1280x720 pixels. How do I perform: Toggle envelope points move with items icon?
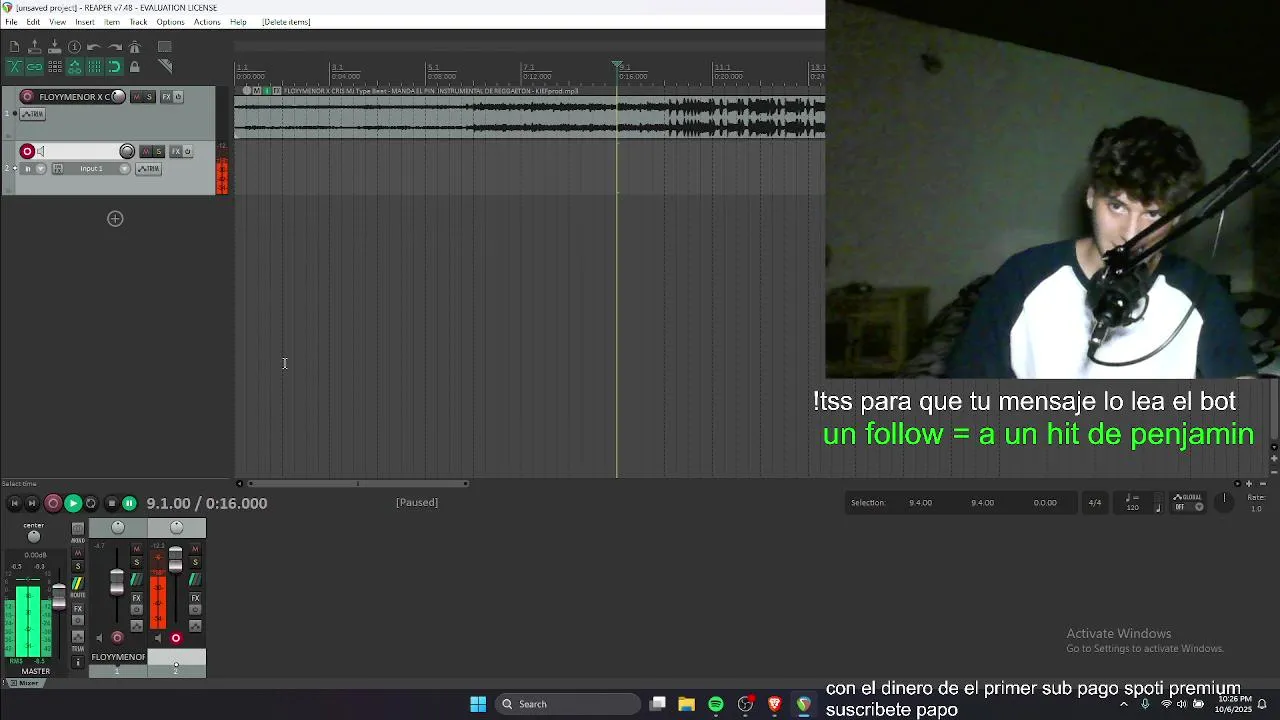pyautogui.click(x=74, y=67)
